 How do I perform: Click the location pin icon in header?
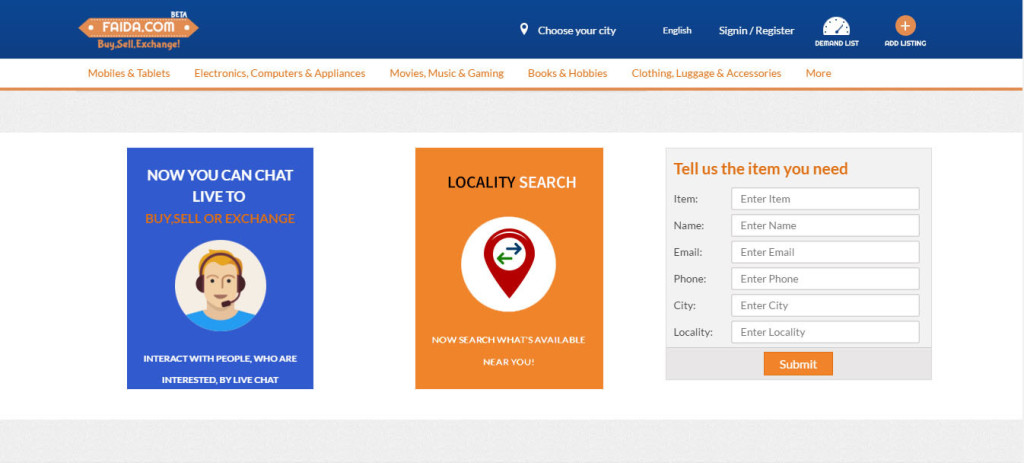pos(524,30)
